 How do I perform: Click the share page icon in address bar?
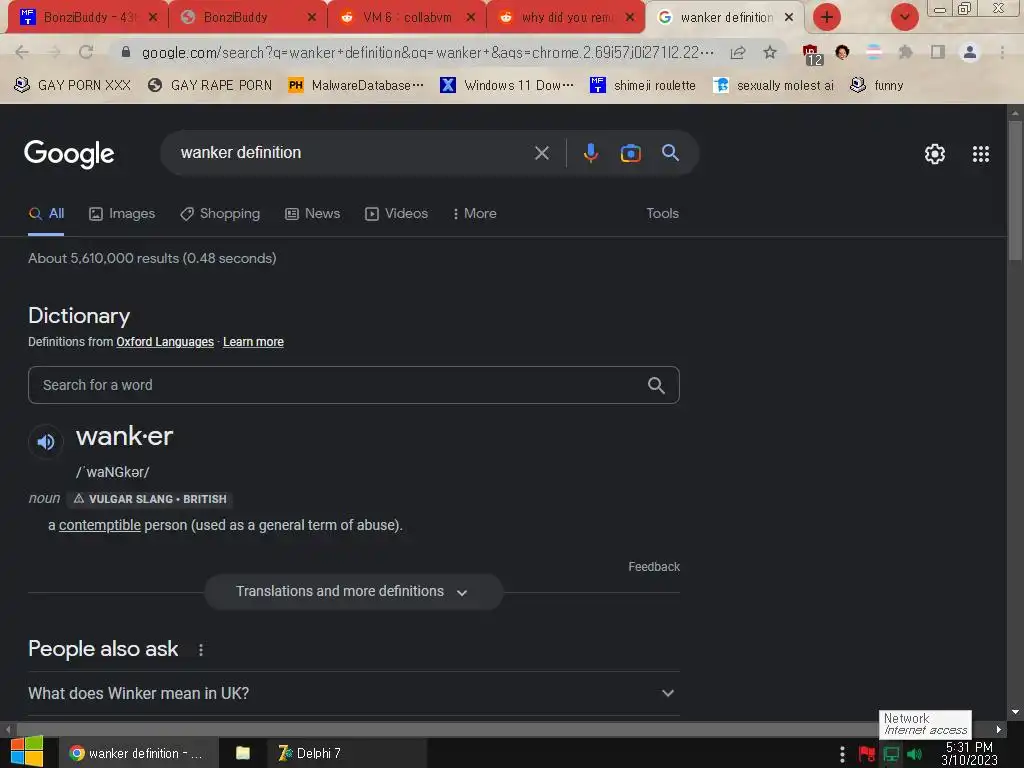(x=738, y=52)
